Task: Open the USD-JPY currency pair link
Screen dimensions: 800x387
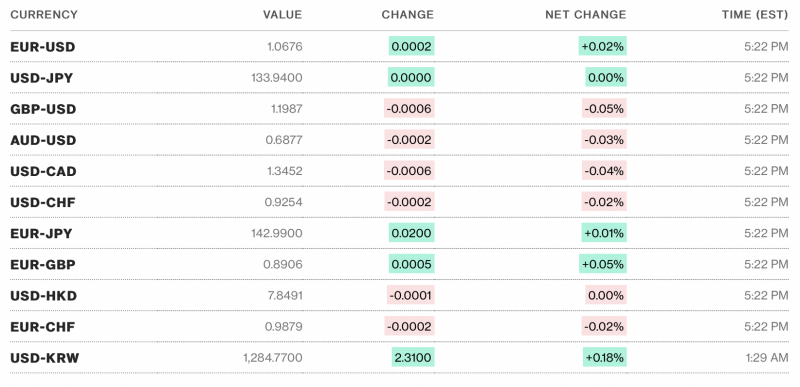Action: point(41,78)
